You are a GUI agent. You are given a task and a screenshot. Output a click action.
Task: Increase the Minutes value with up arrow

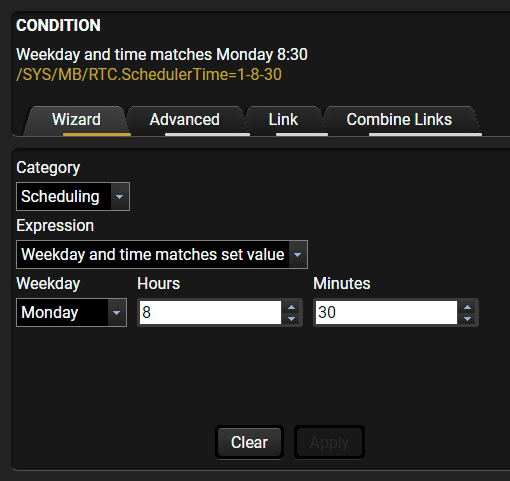[x=467, y=307]
